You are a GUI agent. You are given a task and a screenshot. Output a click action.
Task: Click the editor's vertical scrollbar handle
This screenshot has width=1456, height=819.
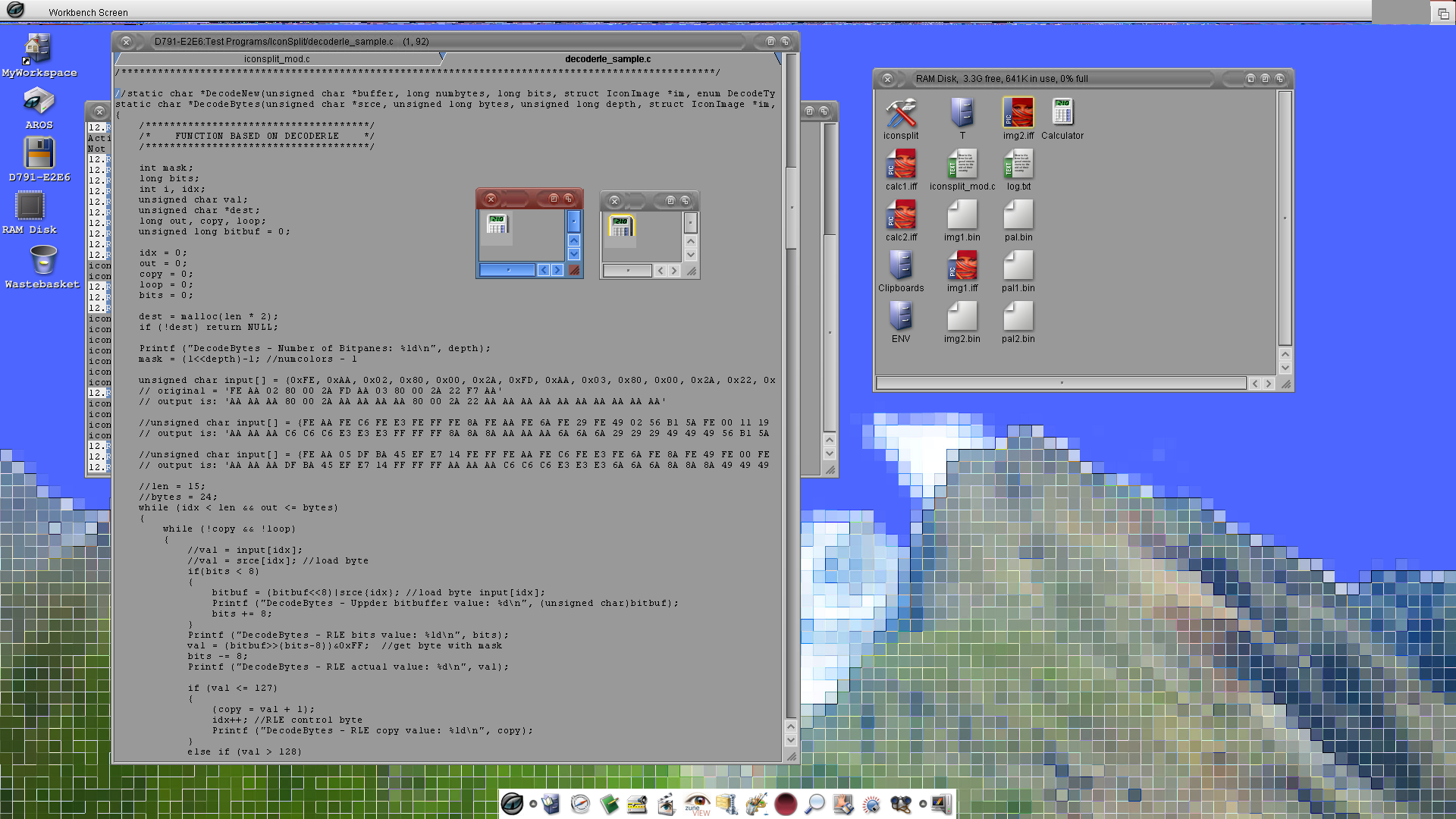pos(791,207)
